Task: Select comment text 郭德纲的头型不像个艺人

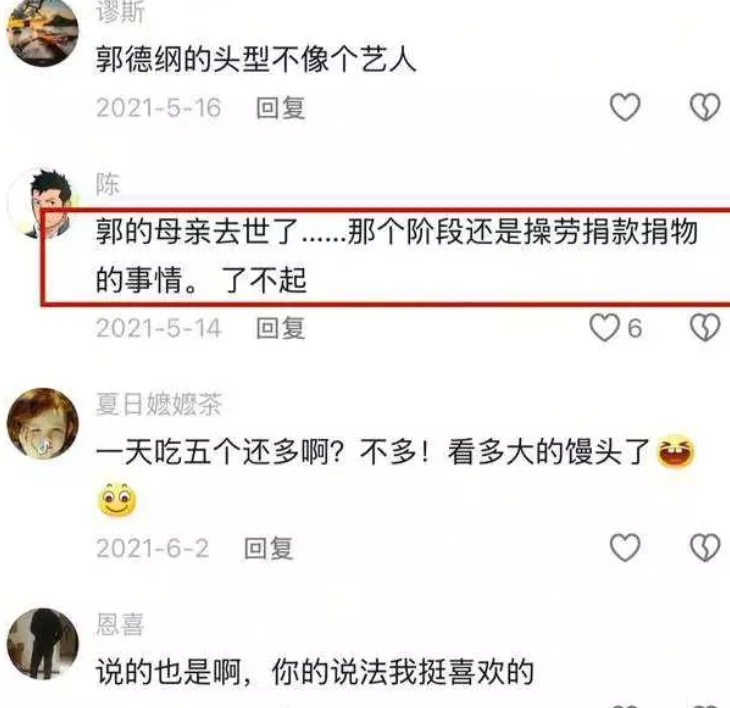Action: 255,59
